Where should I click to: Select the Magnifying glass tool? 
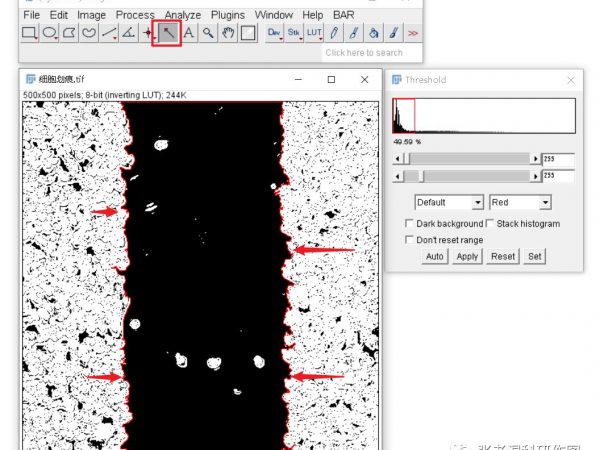point(208,33)
